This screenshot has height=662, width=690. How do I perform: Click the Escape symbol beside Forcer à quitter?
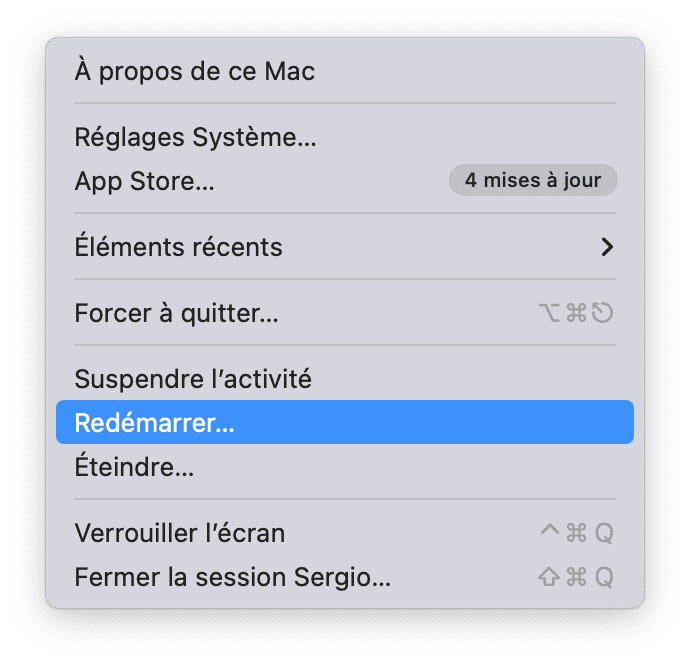coord(602,314)
